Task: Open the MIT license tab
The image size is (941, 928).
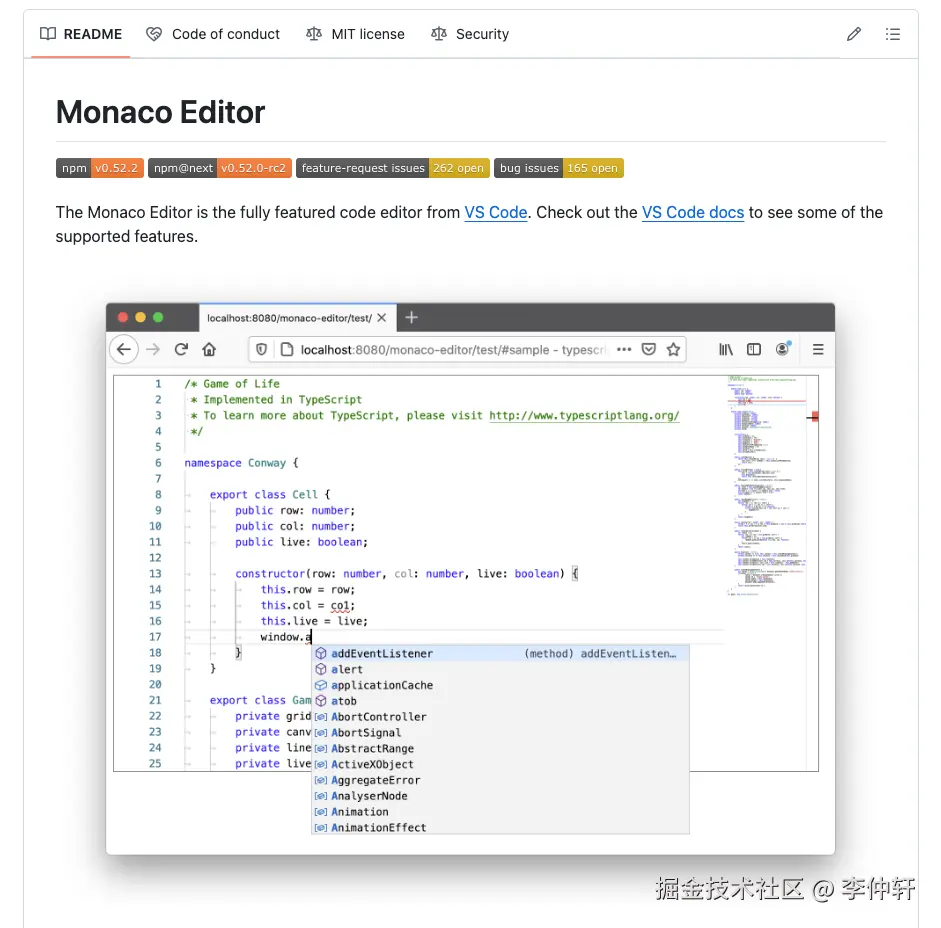Action: coord(355,34)
